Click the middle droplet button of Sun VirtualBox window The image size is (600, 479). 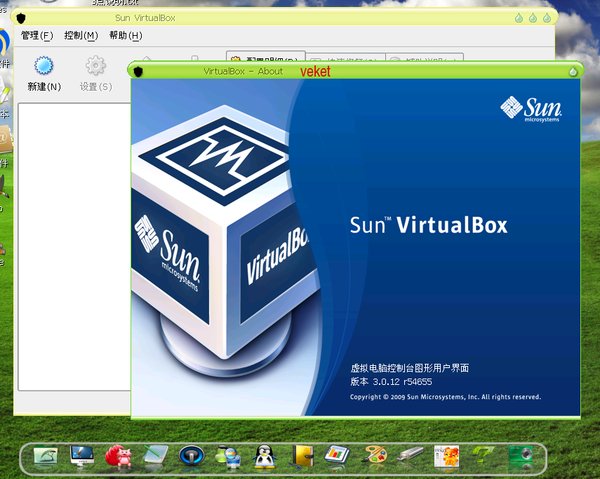click(x=533, y=18)
